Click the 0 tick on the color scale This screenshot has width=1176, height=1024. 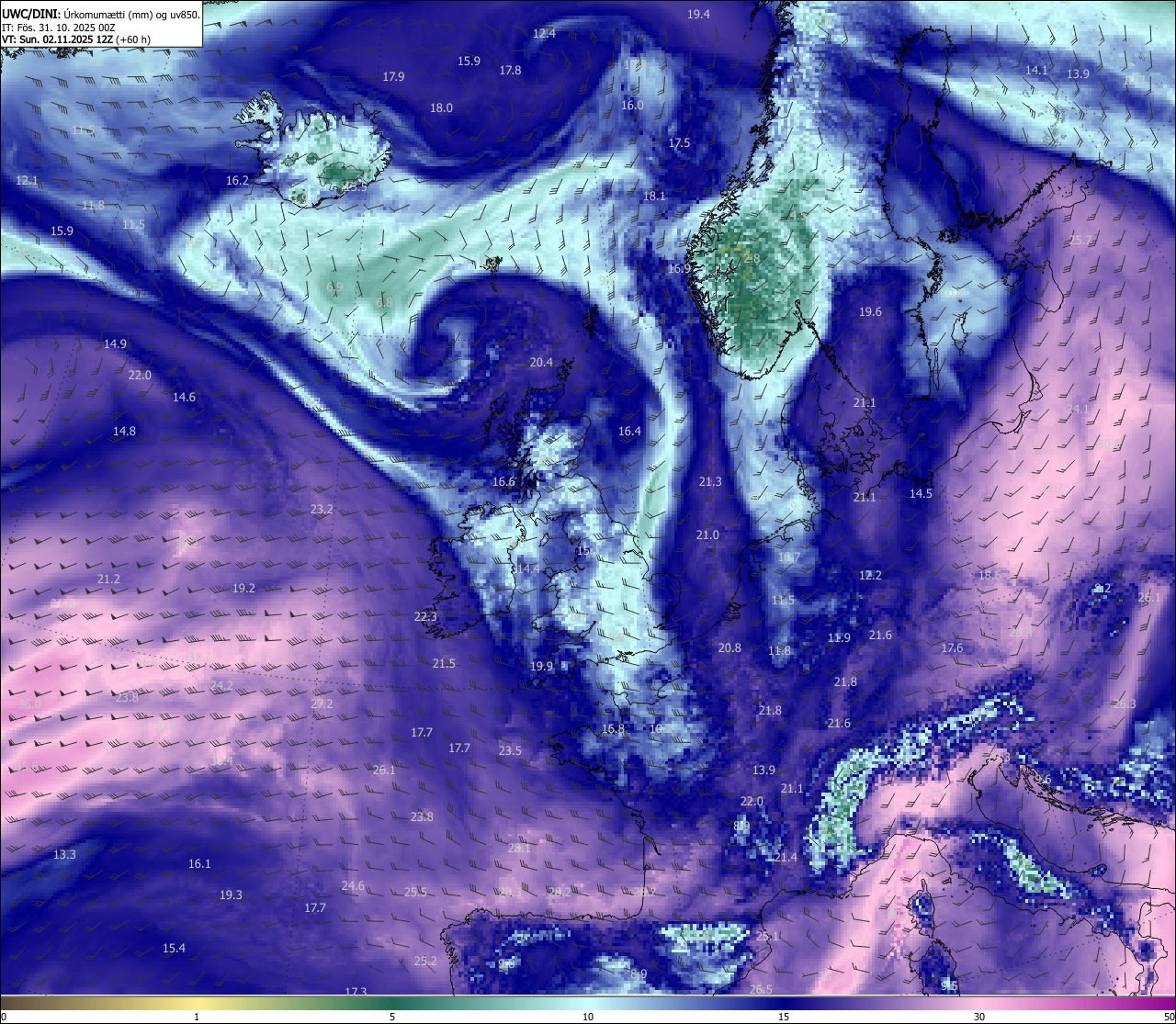[x=3, y=1017]
